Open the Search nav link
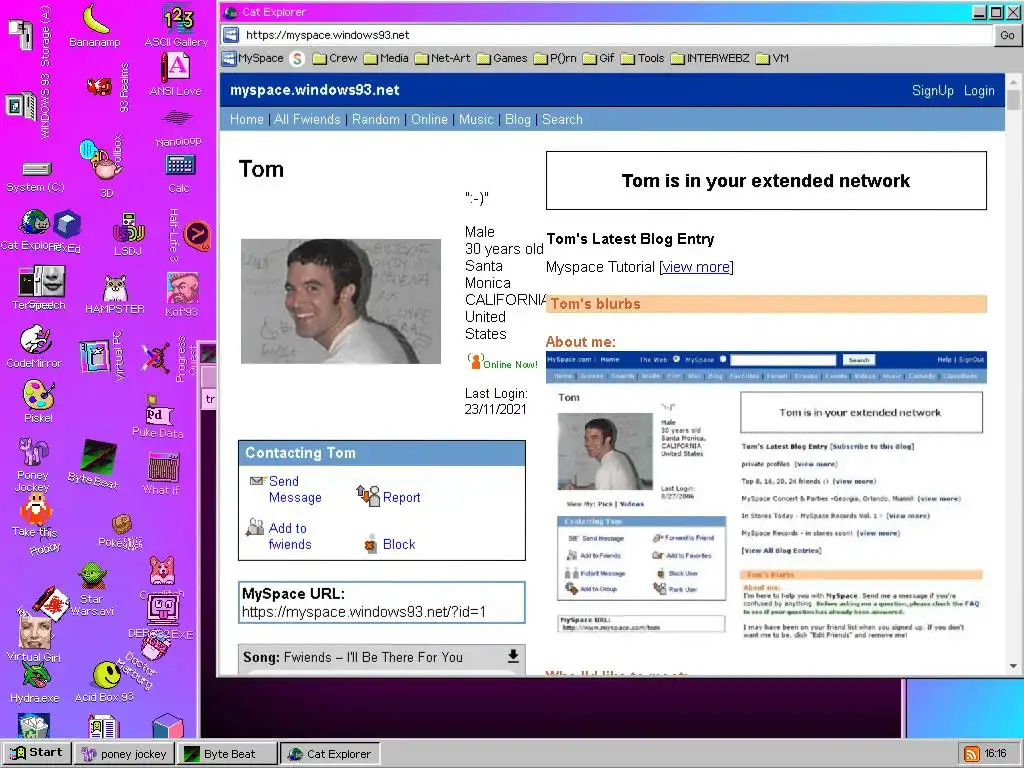The height and width of the screenshot is (768, 1024). coord(562,120)
